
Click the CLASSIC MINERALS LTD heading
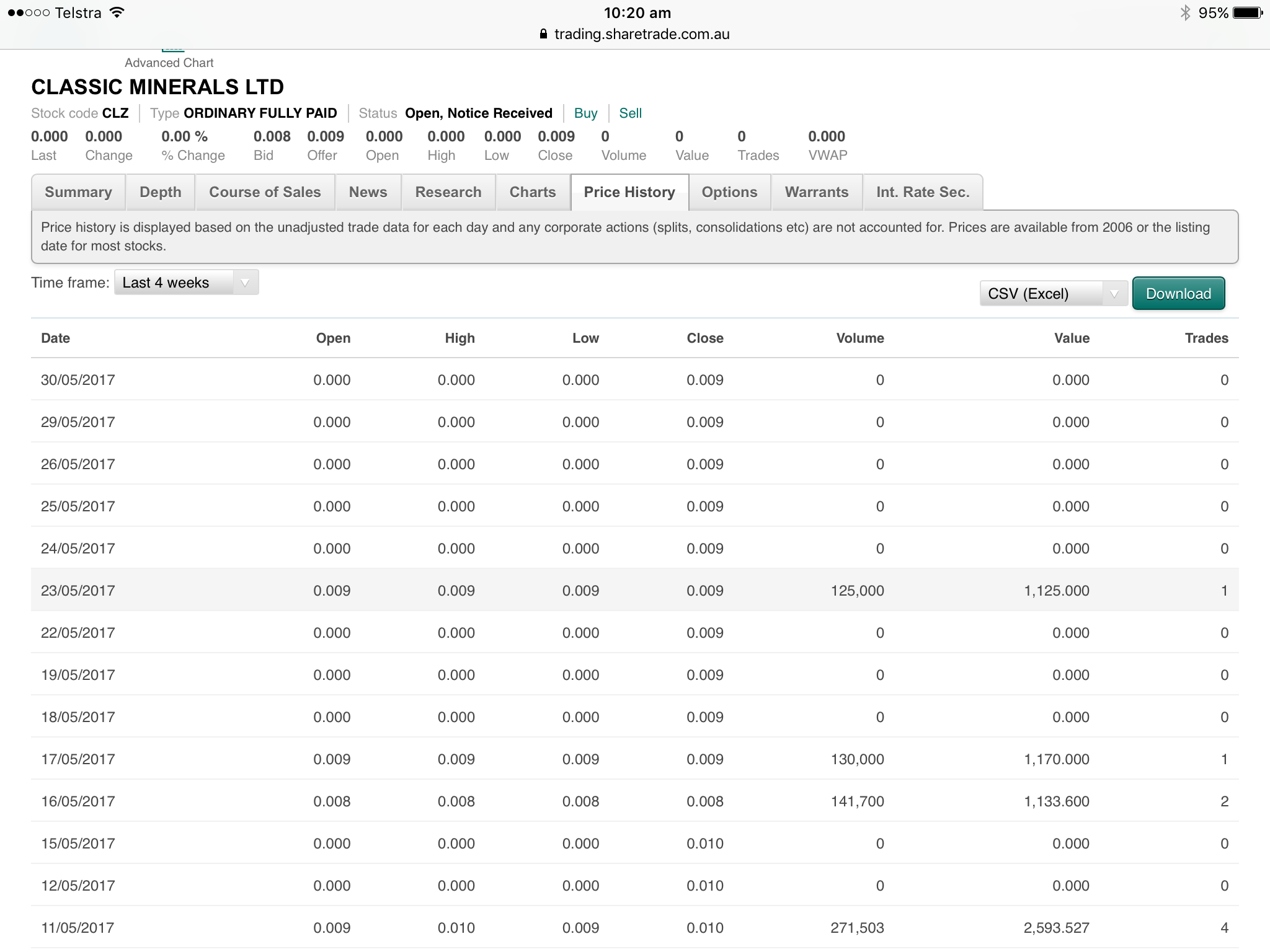(158, 87)
